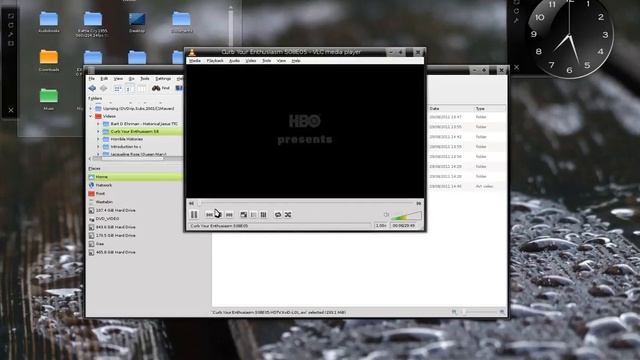Click the elapsed time display in VLC

click(404, 225)
